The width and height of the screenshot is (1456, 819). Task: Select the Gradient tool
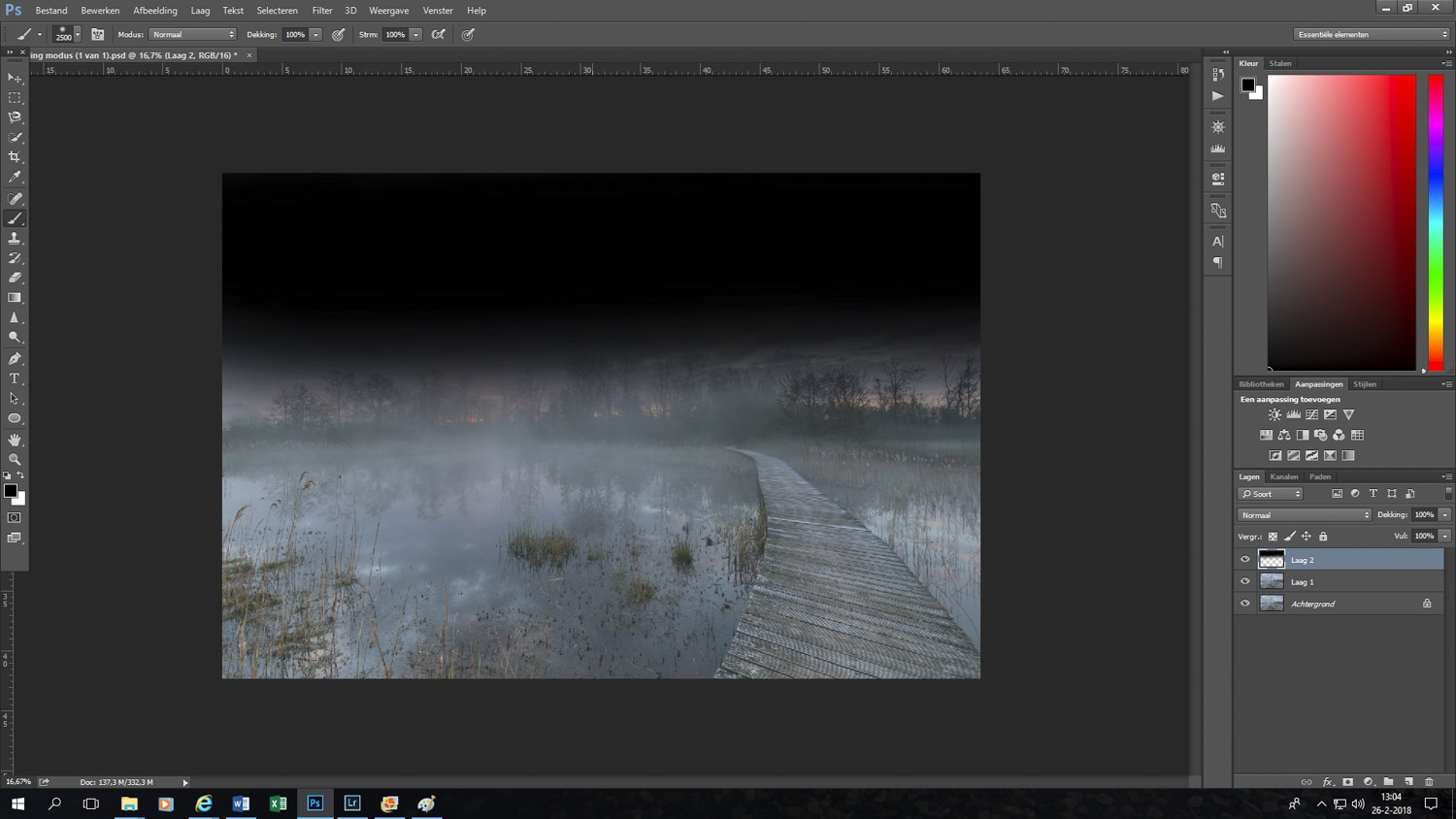(15, 298)
